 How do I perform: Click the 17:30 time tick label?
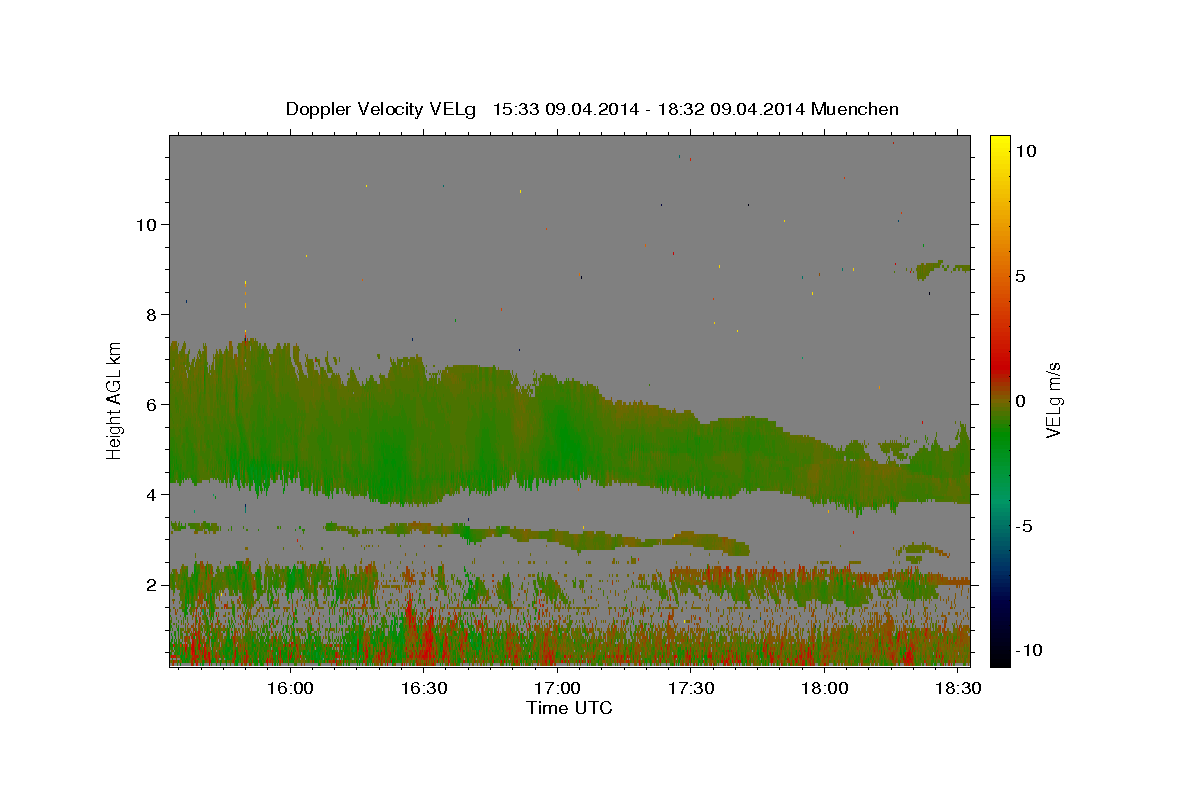[690, 689]
